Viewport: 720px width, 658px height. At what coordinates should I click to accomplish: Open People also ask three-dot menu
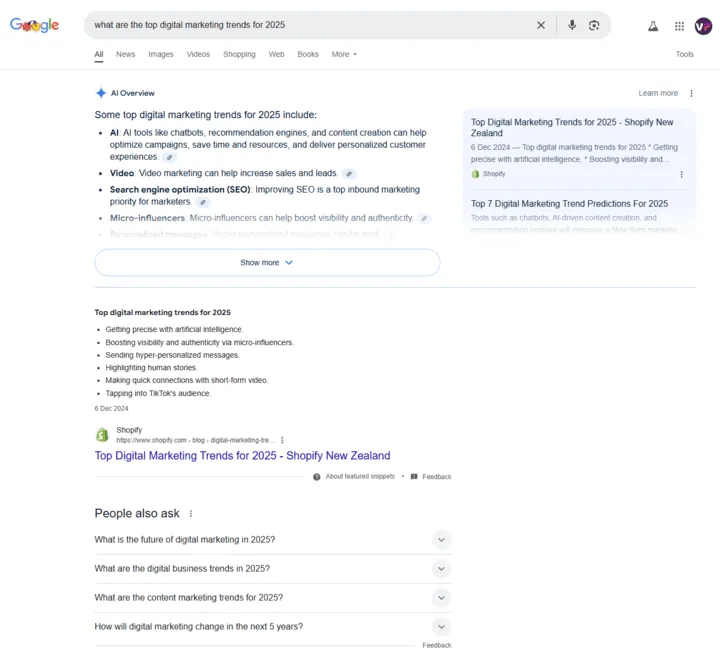point(191,514)
